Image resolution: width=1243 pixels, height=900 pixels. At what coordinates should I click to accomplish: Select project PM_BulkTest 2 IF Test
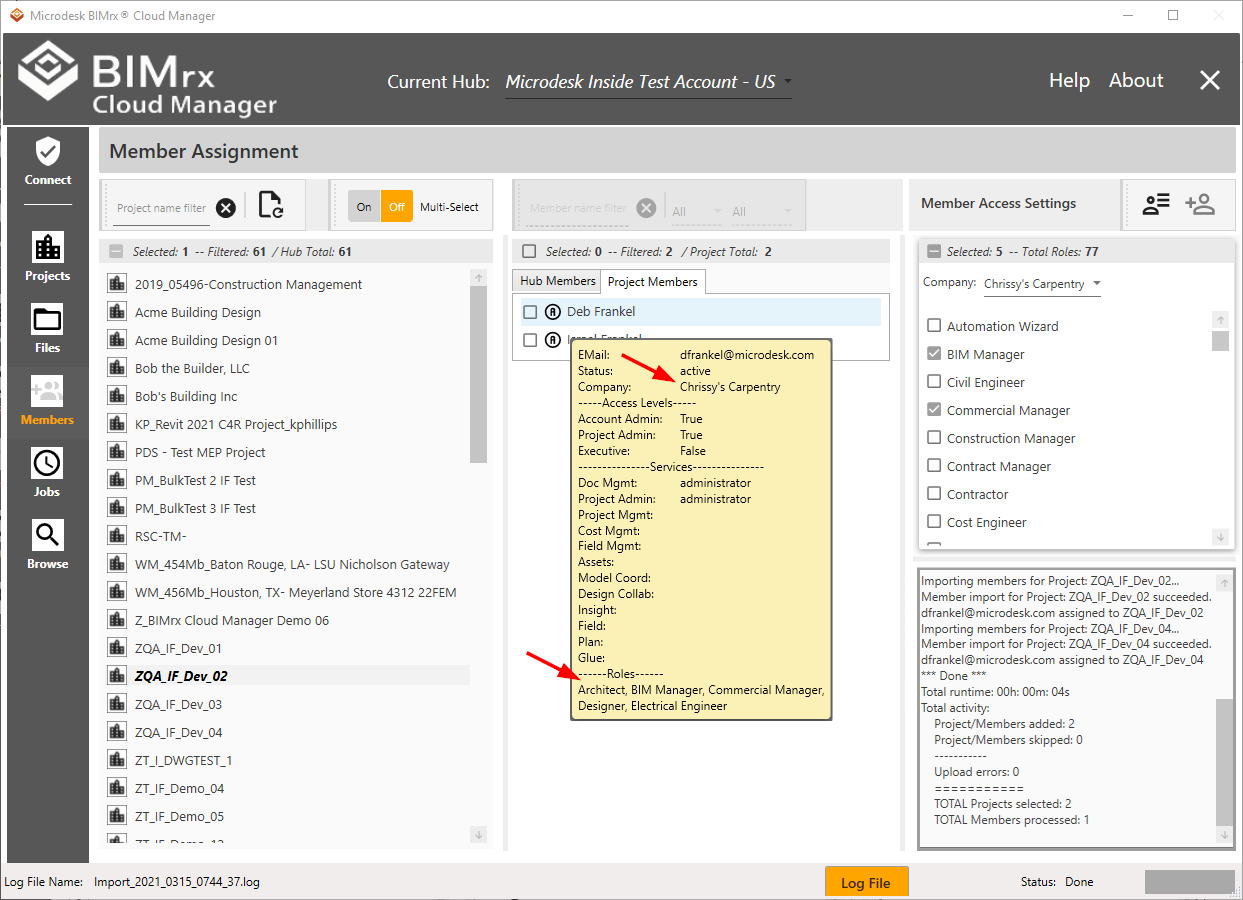coord(195,480)
